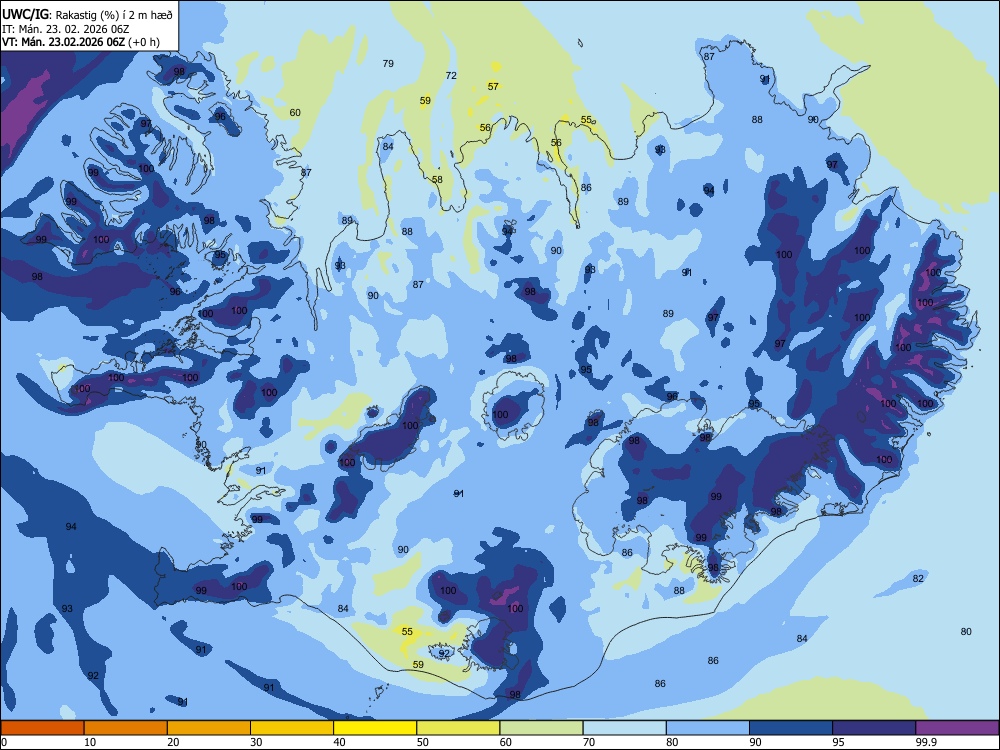Click the amber 20–30 legend swatch
The height and width of the screenshot is (750, 1000).
(209, 728)
